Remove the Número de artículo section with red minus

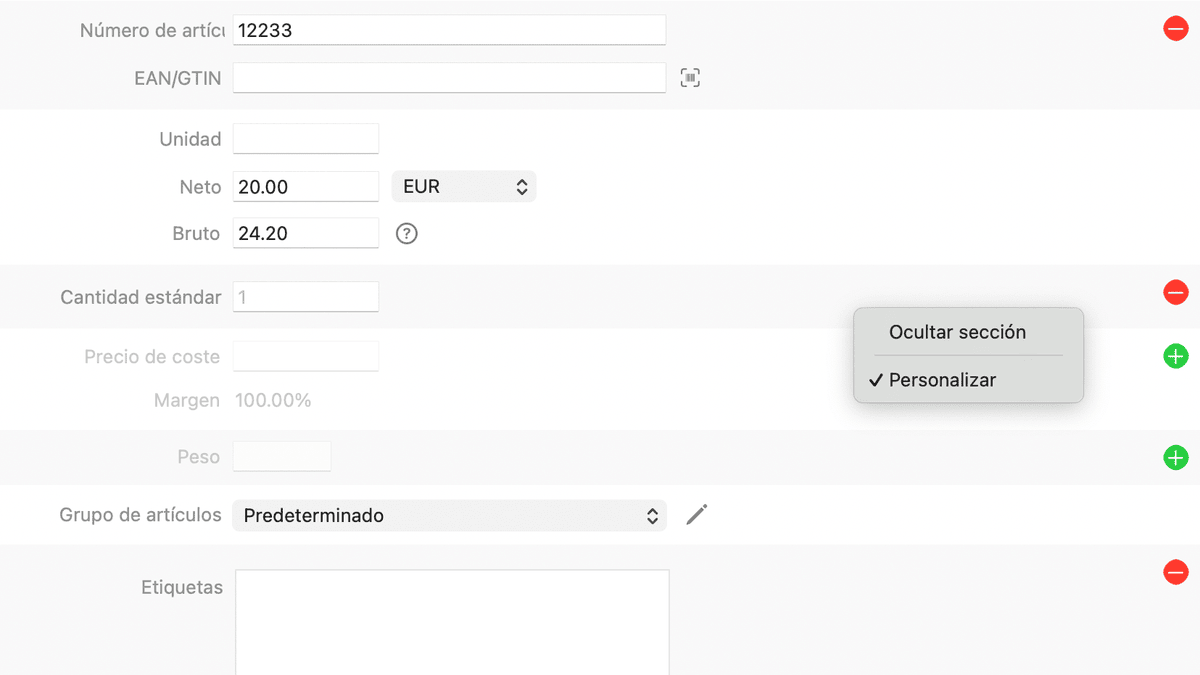pyautogui.click(x=1175, y=29)
